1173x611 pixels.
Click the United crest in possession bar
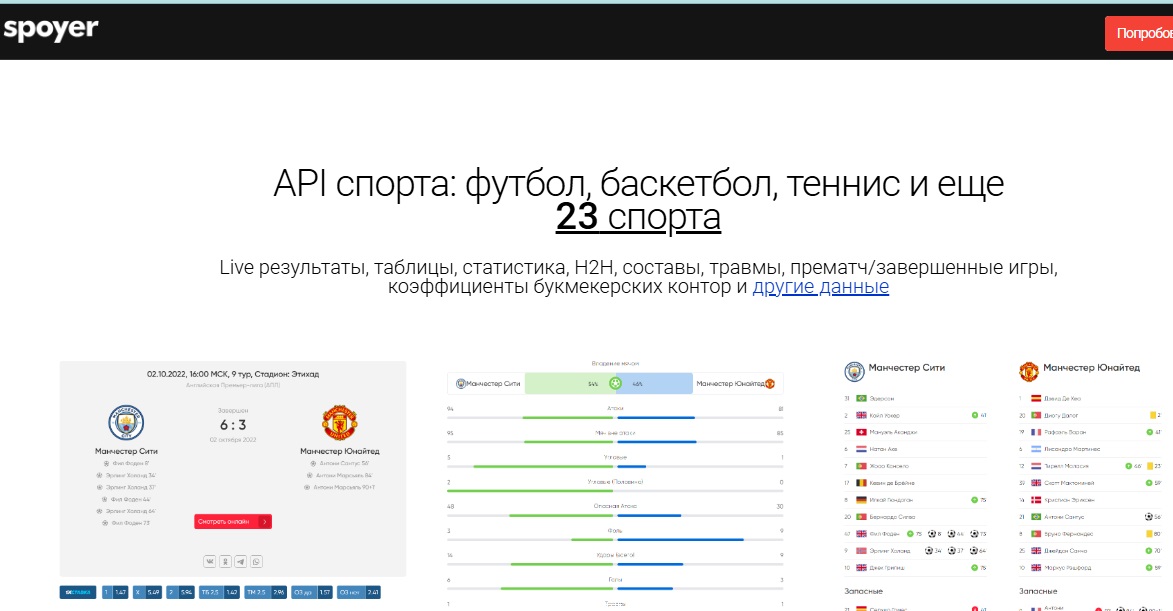pyautogui.click(x=770, y=384)
